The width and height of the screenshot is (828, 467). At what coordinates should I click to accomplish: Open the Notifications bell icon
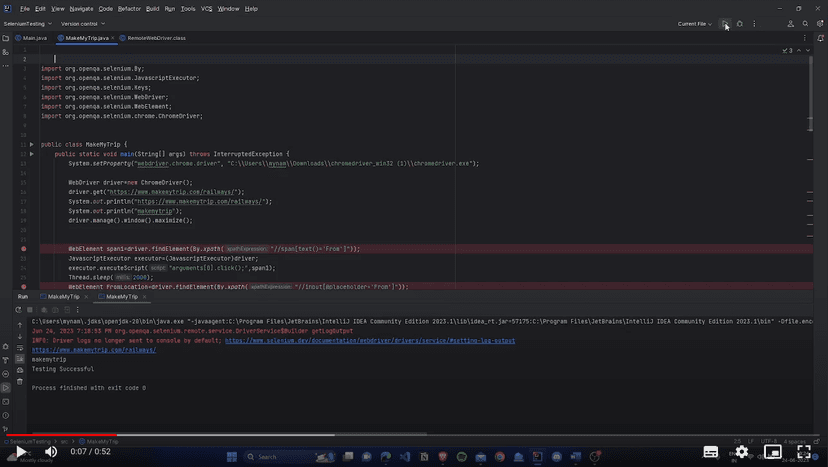click(821, 38)
